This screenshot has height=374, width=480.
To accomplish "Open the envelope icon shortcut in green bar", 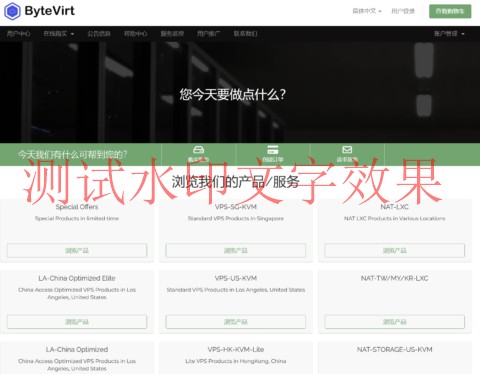I will point(347,149).
